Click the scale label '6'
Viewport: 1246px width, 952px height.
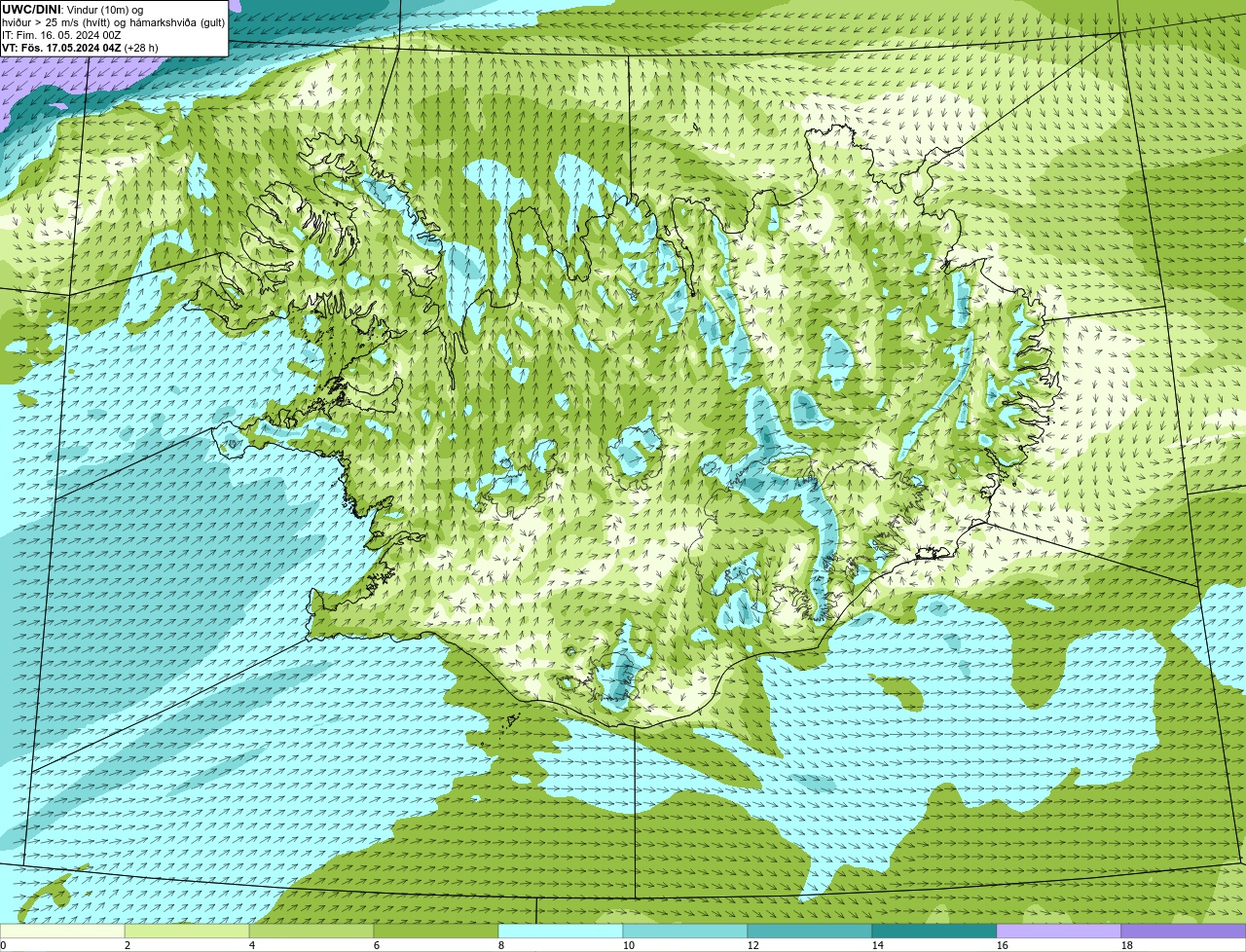[377, 945]
